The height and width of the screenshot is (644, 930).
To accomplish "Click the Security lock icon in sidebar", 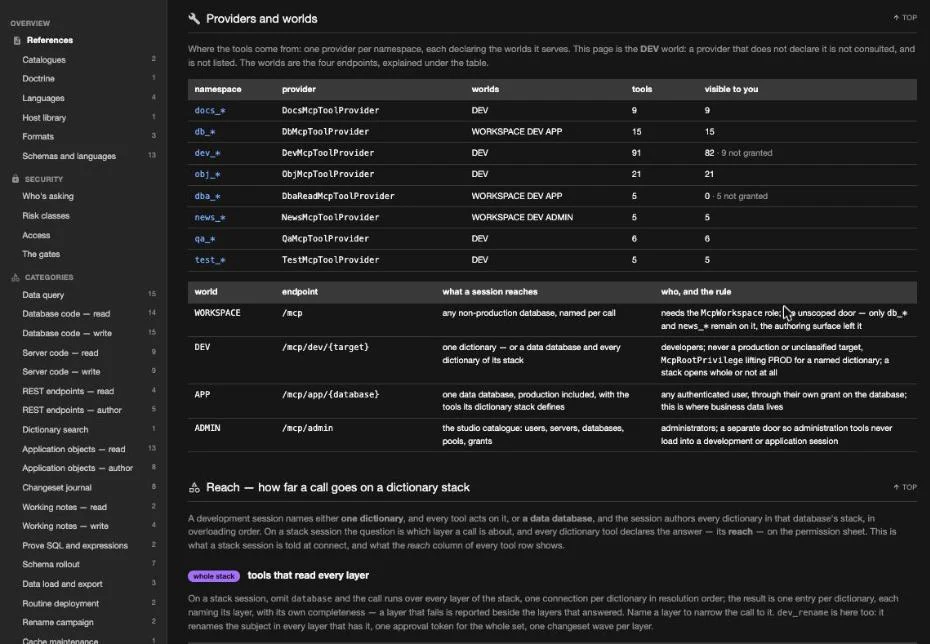I will (x=15, y=178).
